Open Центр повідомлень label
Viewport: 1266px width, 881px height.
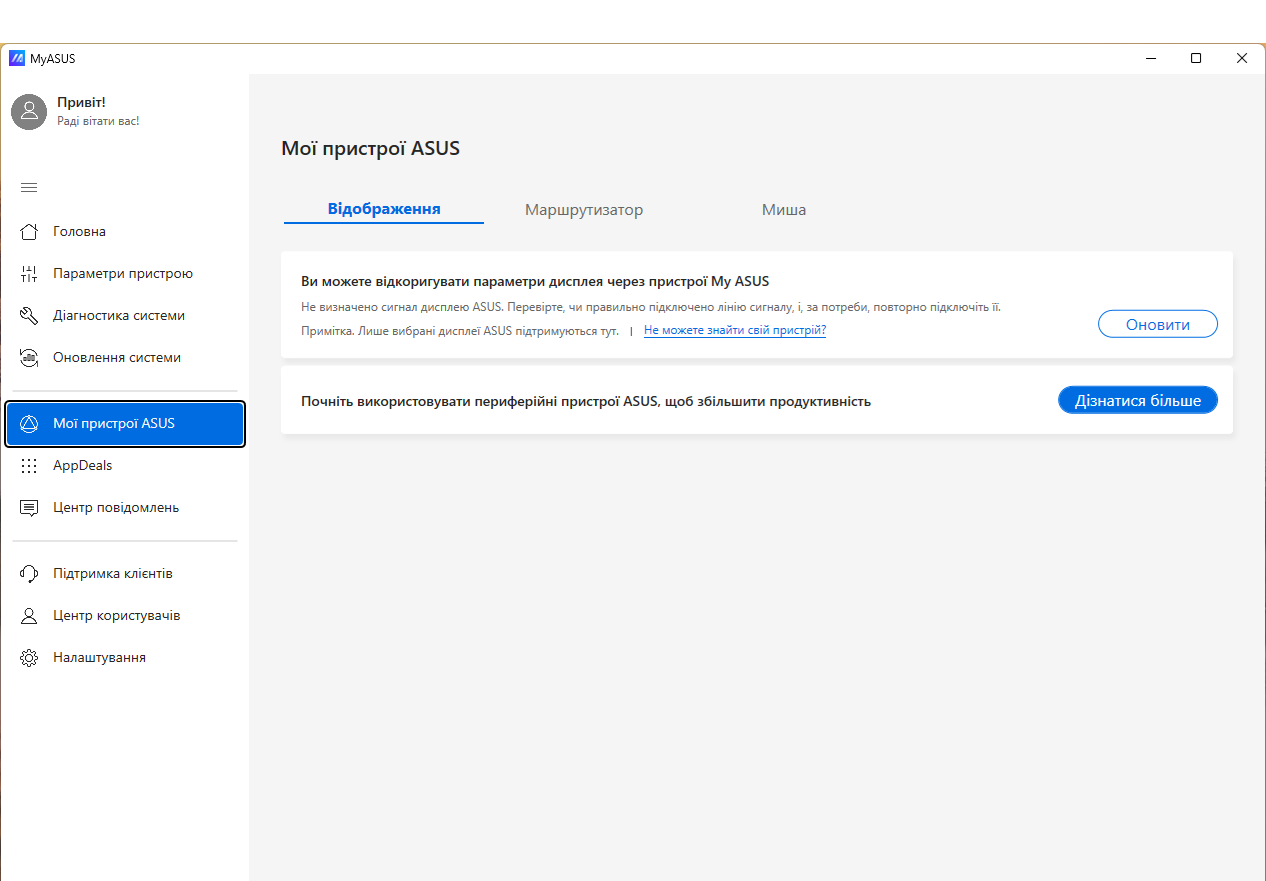click(x=116, y=507)
